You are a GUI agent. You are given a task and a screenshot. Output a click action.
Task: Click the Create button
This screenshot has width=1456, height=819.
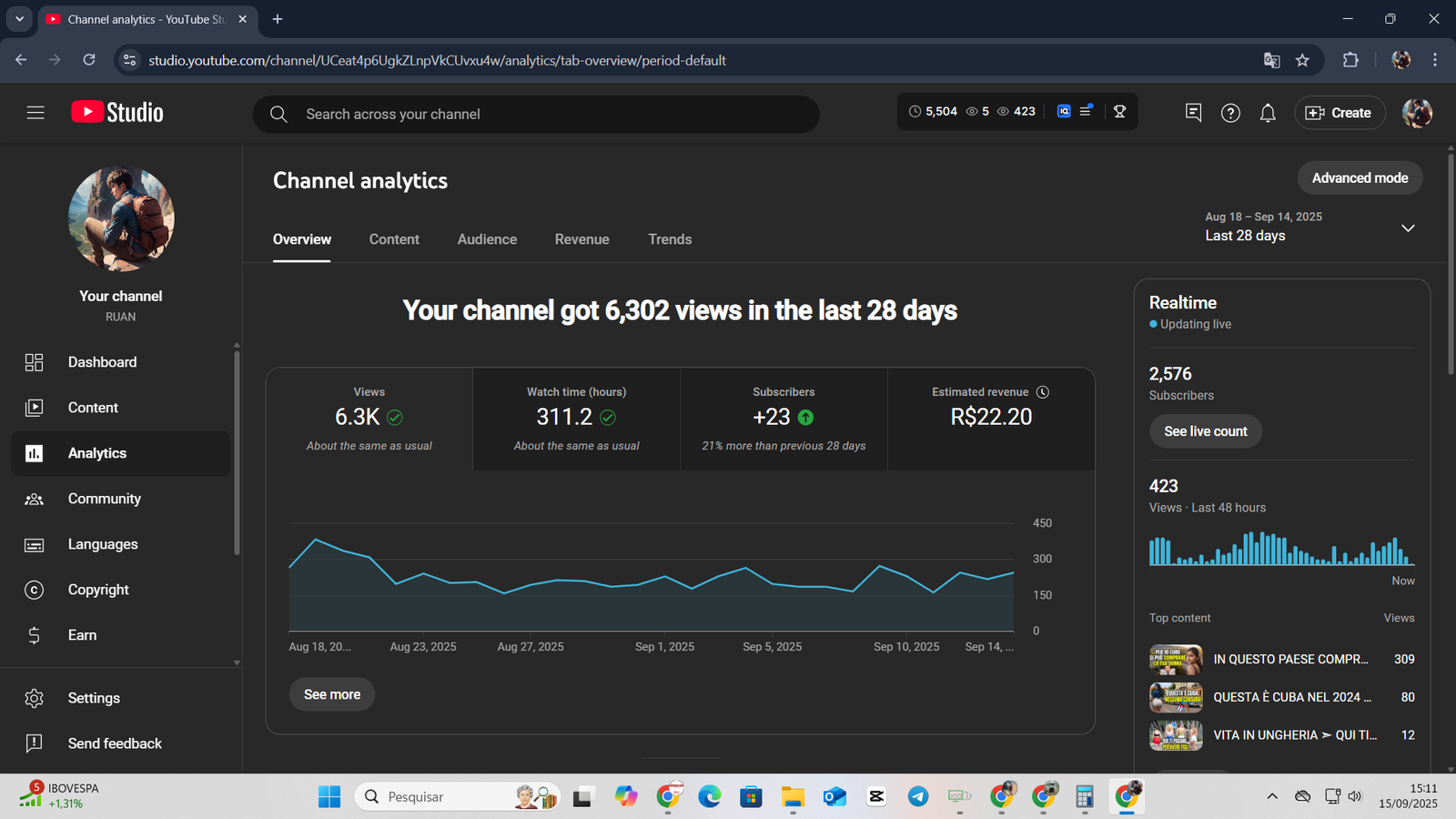point(1340,113)
